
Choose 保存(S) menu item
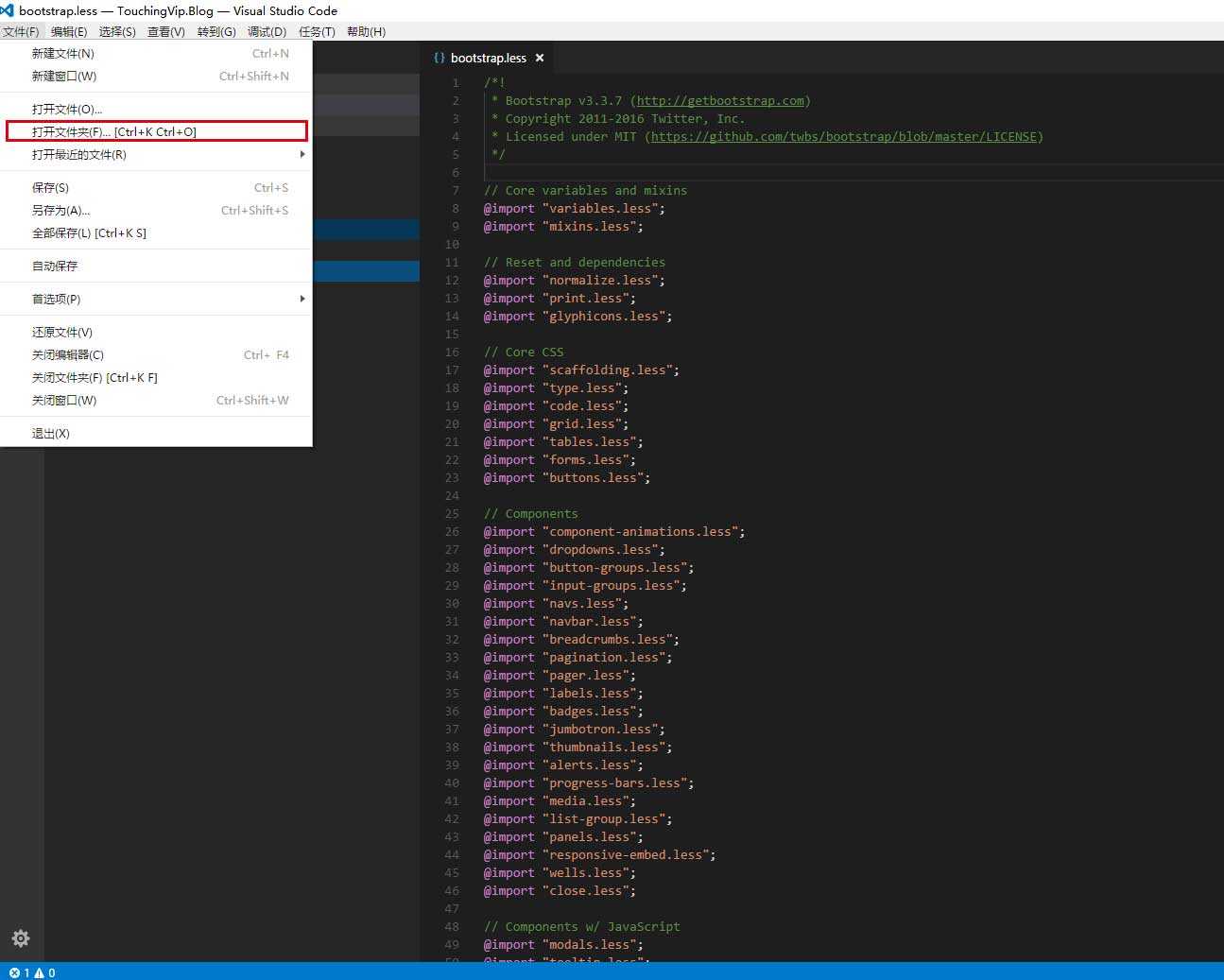tap(156, 188)
